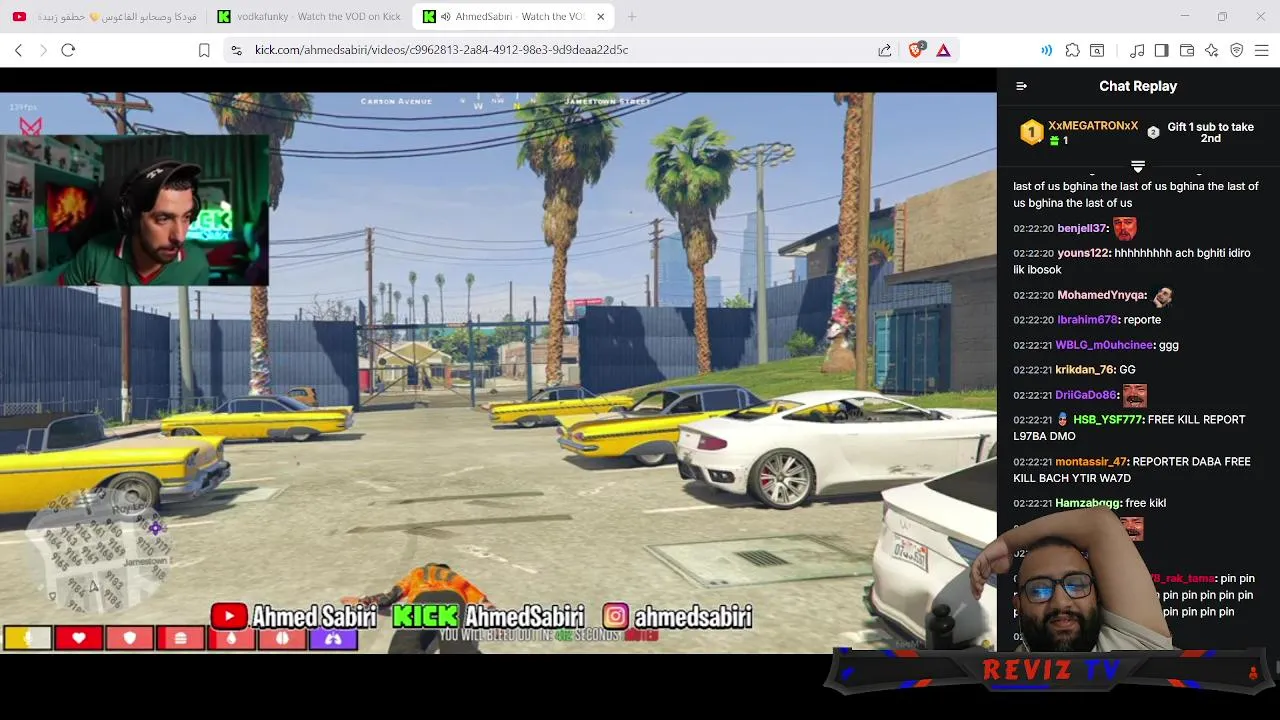Click the blue sound-wave toolbar icon
The image size is (1280, 720).
click(1046, 50)
